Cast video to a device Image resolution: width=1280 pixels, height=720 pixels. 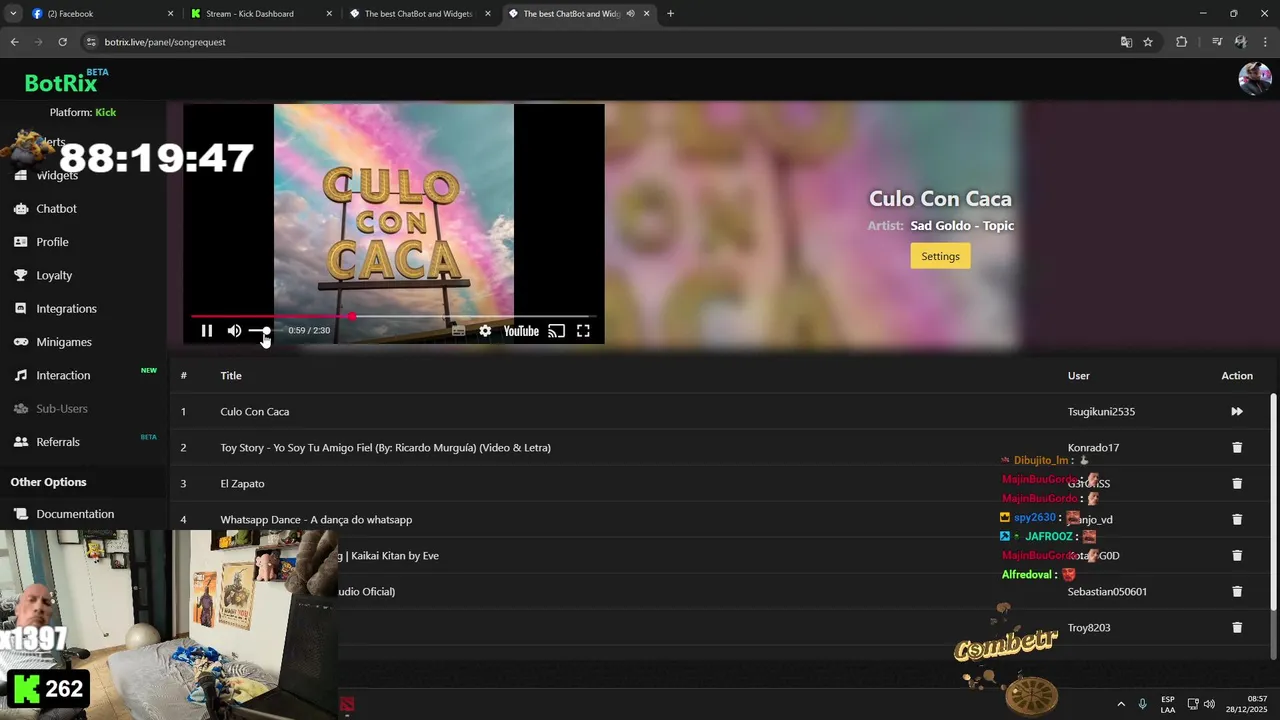[557, 331]
